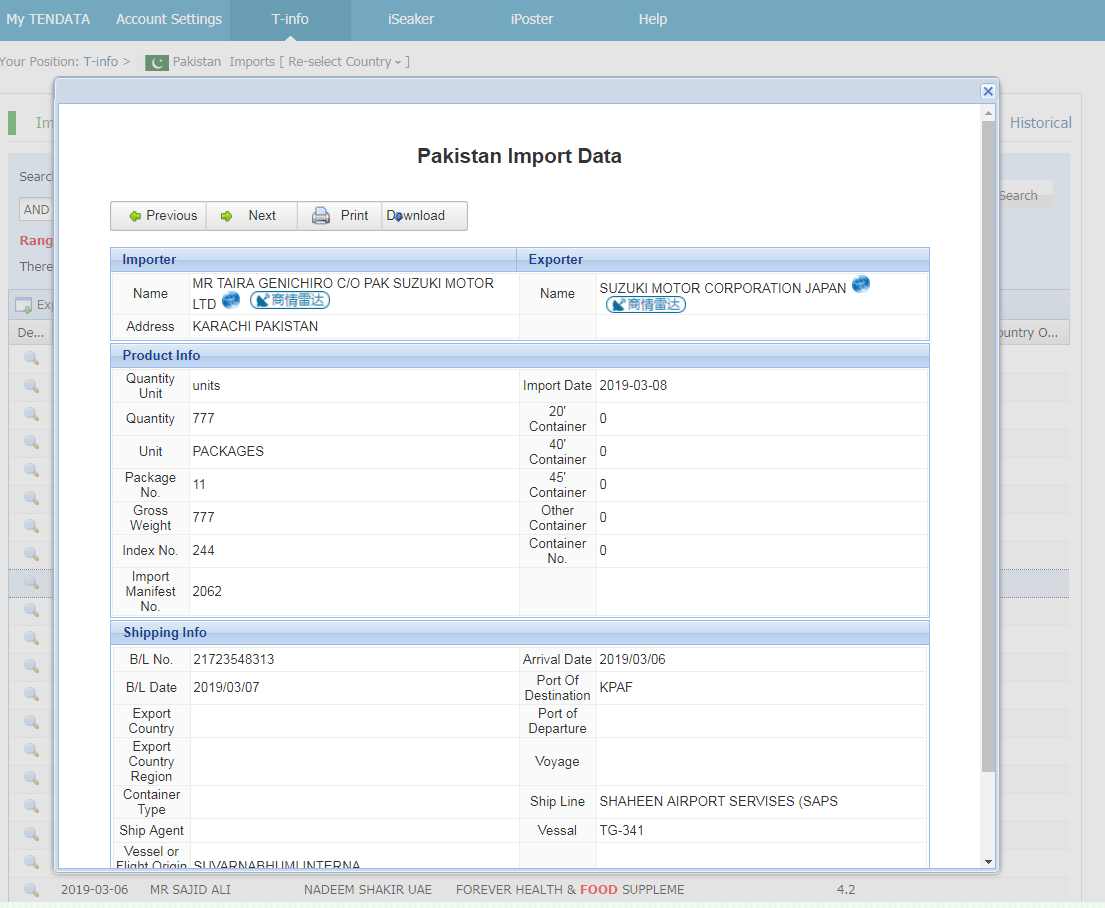Screen dimensions: 1105x908
Task: Open the importer's 商情雷达 radar badge
Action: pyautogui.click(x=289, y=300)
